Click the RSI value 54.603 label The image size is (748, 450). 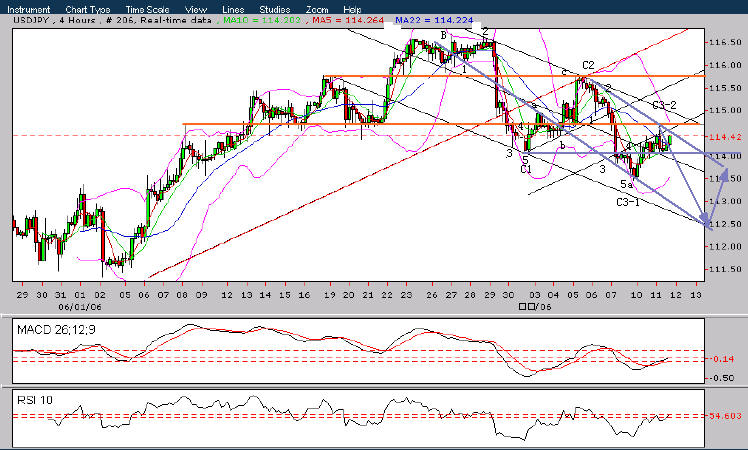point(726,416)
